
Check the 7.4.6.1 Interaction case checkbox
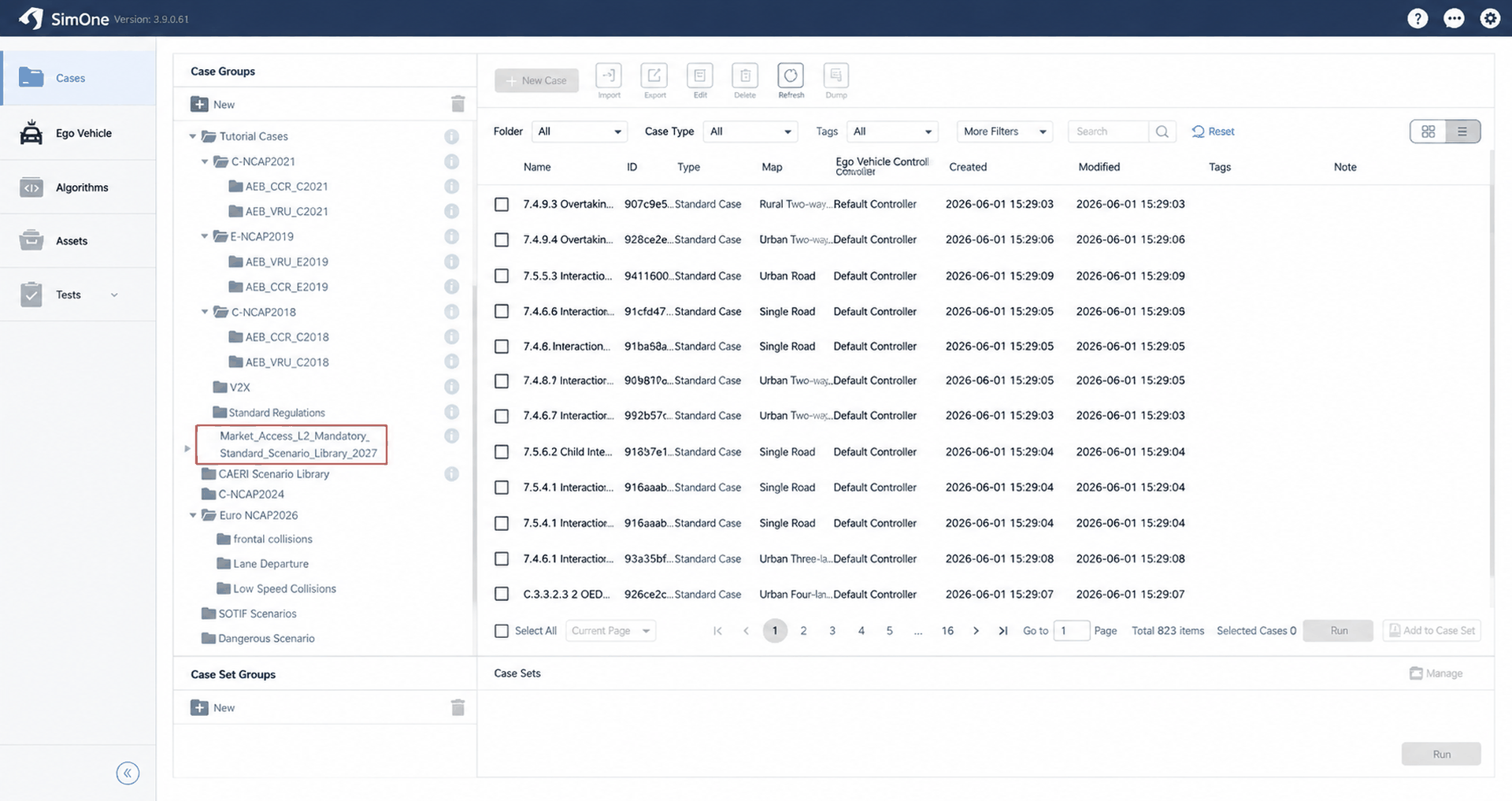click(x=502, y=558)
